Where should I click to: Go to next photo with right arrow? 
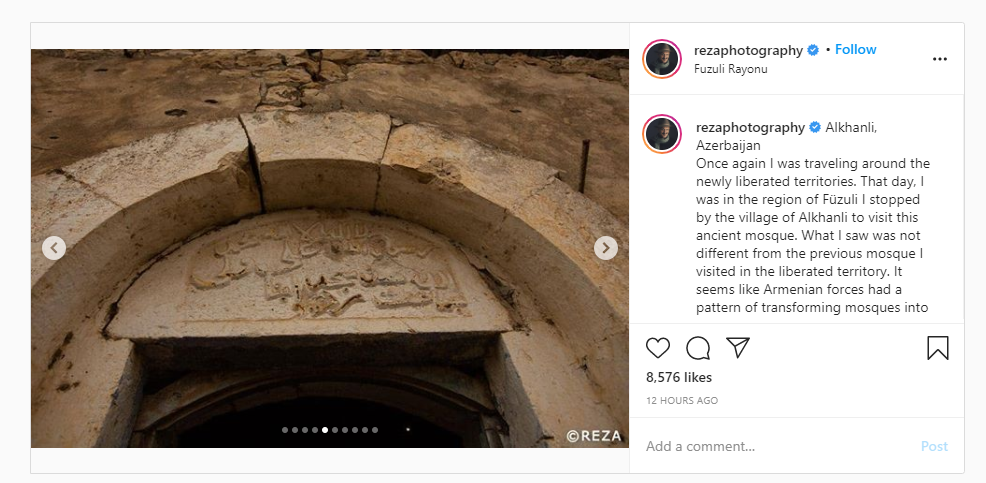pyautogui.click(x=606, y=248)
